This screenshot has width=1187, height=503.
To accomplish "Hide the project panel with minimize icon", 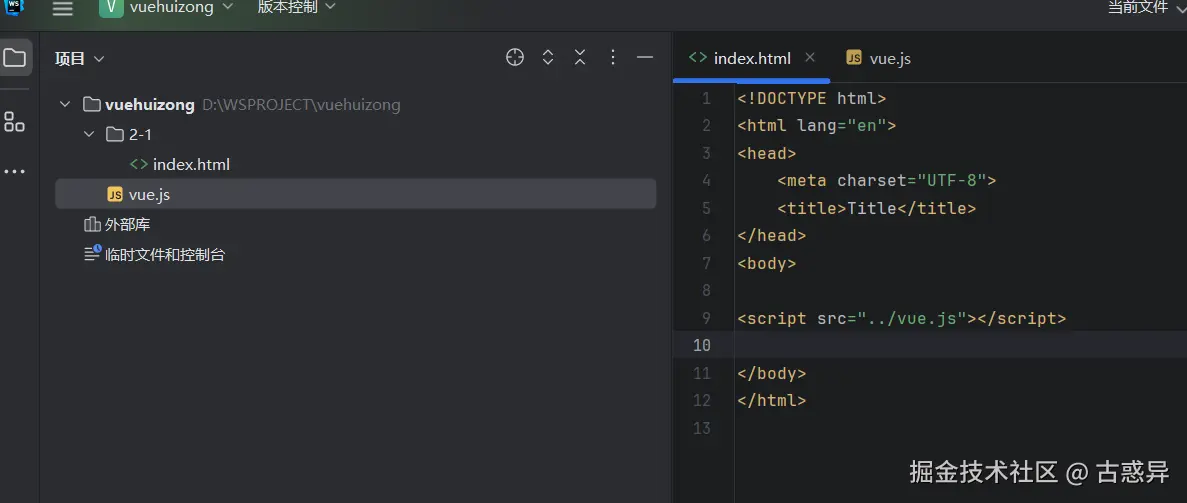I will [645, 58].
